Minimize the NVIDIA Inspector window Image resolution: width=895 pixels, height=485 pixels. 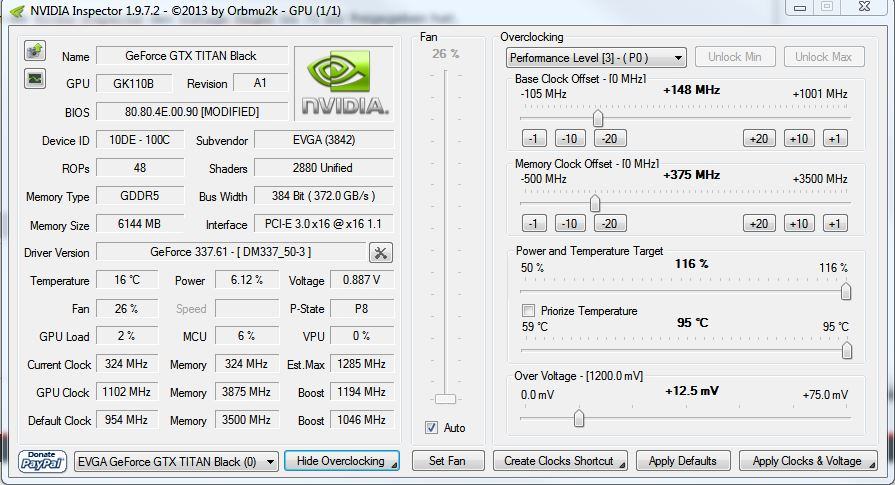point(800,7)
